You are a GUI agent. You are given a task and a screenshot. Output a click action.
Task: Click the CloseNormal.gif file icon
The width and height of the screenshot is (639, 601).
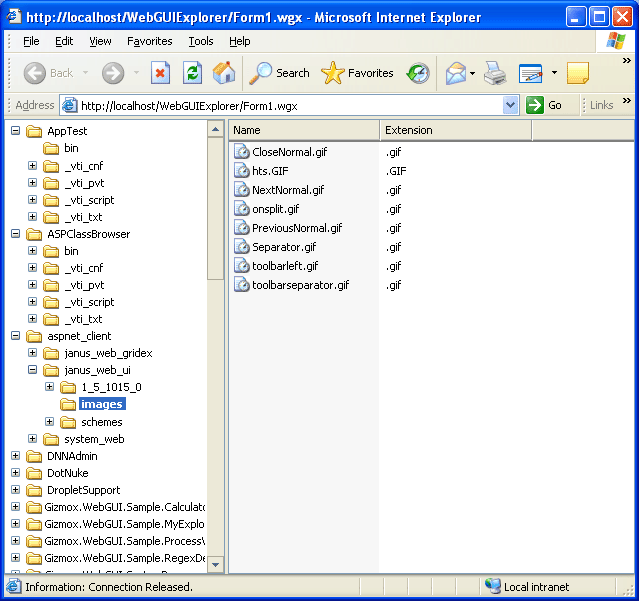coord(242,152)
